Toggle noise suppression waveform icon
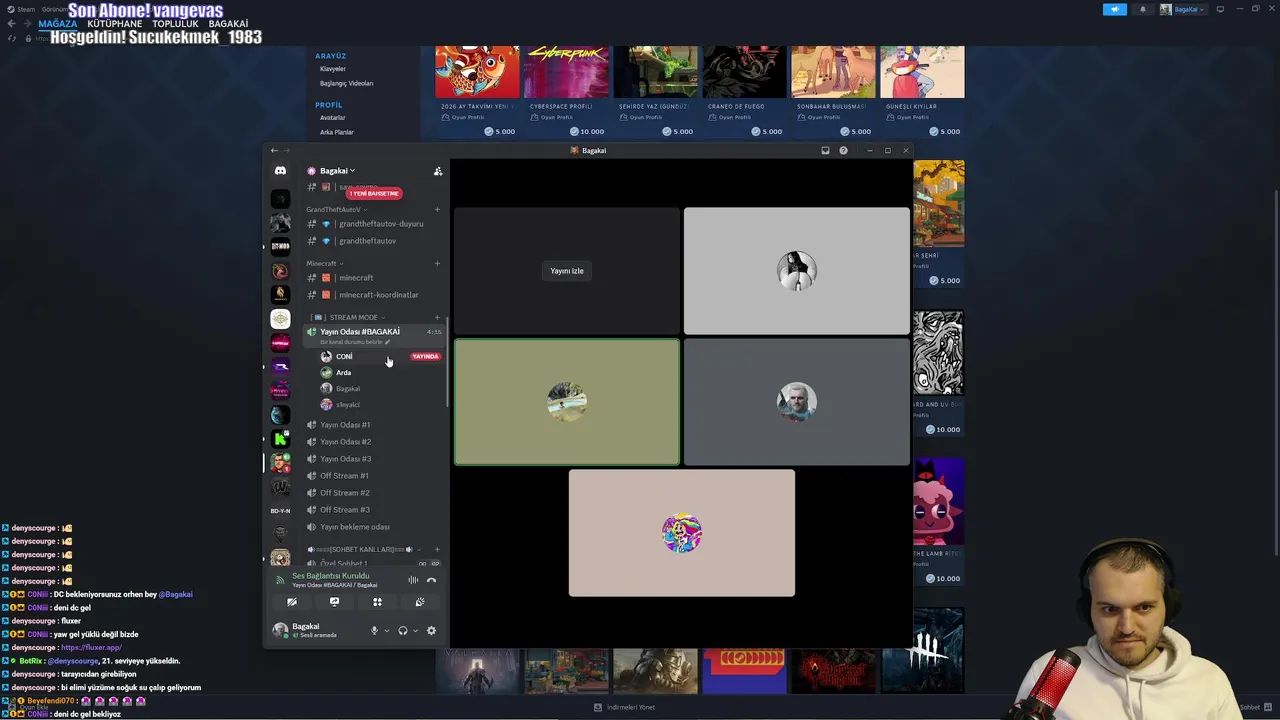 413,580
